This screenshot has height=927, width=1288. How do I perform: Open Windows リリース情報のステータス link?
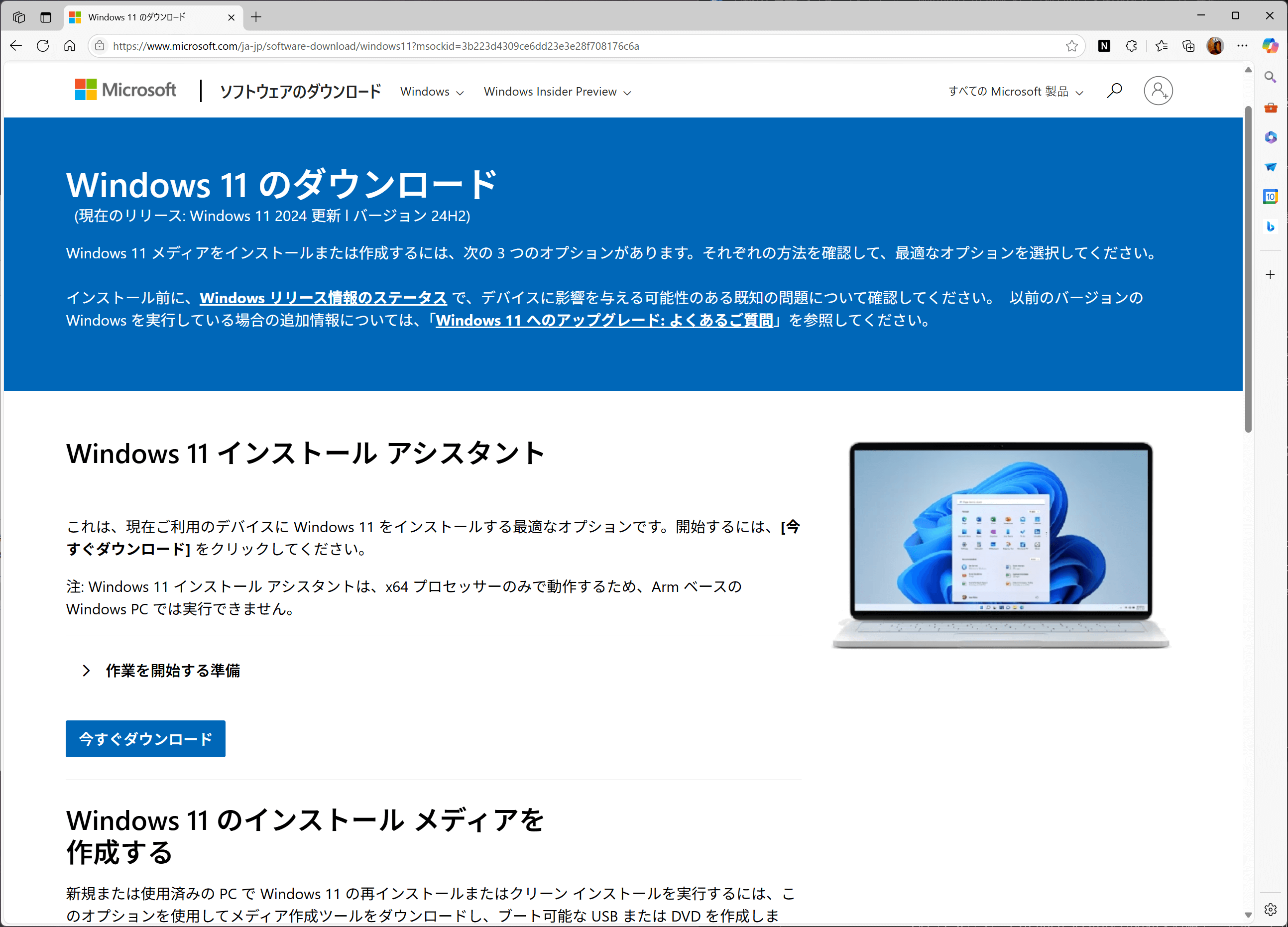(x=323, y=298)
